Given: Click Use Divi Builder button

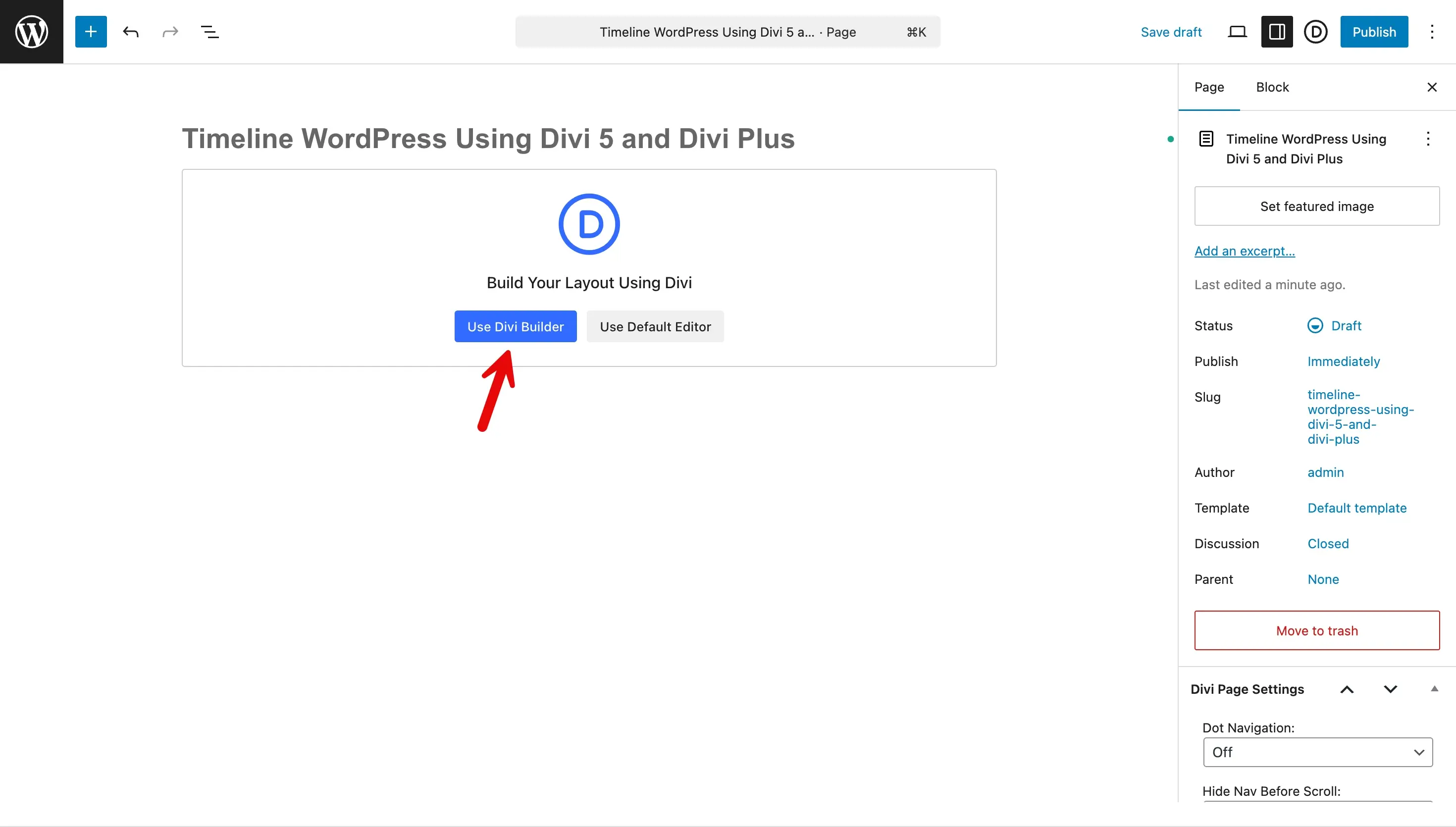Looking at the screenshot, I should coord(516,327).
